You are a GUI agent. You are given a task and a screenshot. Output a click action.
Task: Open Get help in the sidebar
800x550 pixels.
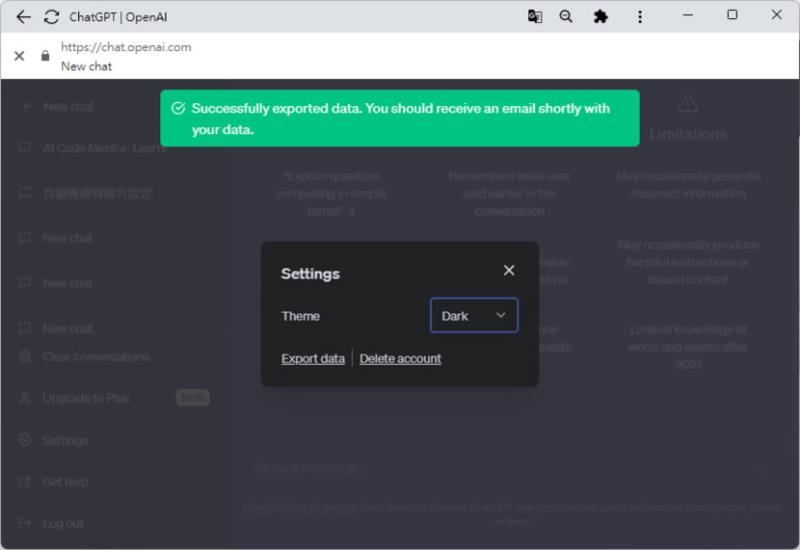(65, 482)
